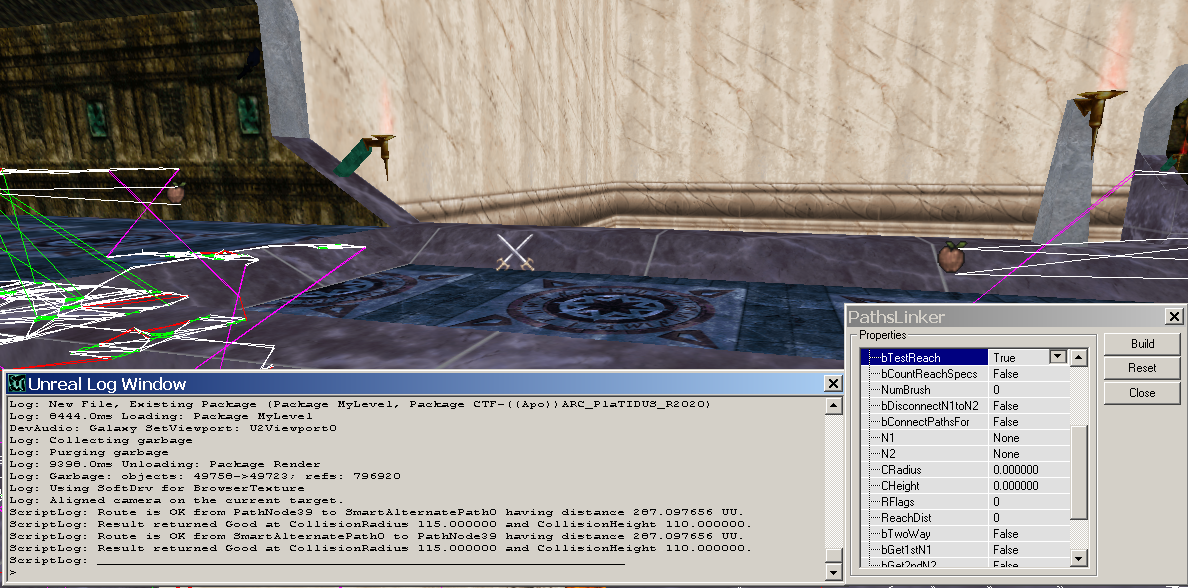This screenshot has width=1188, height=588.
Task: Click the log command prompt input line
Action: 415,572
